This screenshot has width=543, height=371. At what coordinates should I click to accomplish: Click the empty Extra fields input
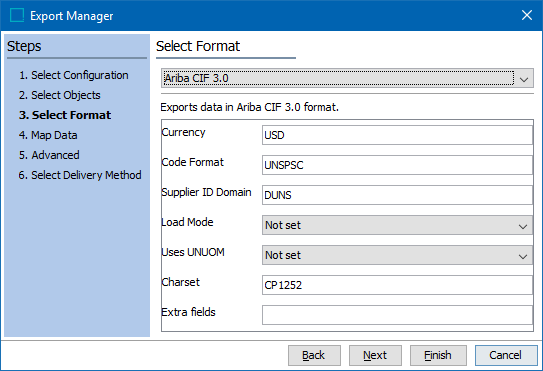(397, 315)
